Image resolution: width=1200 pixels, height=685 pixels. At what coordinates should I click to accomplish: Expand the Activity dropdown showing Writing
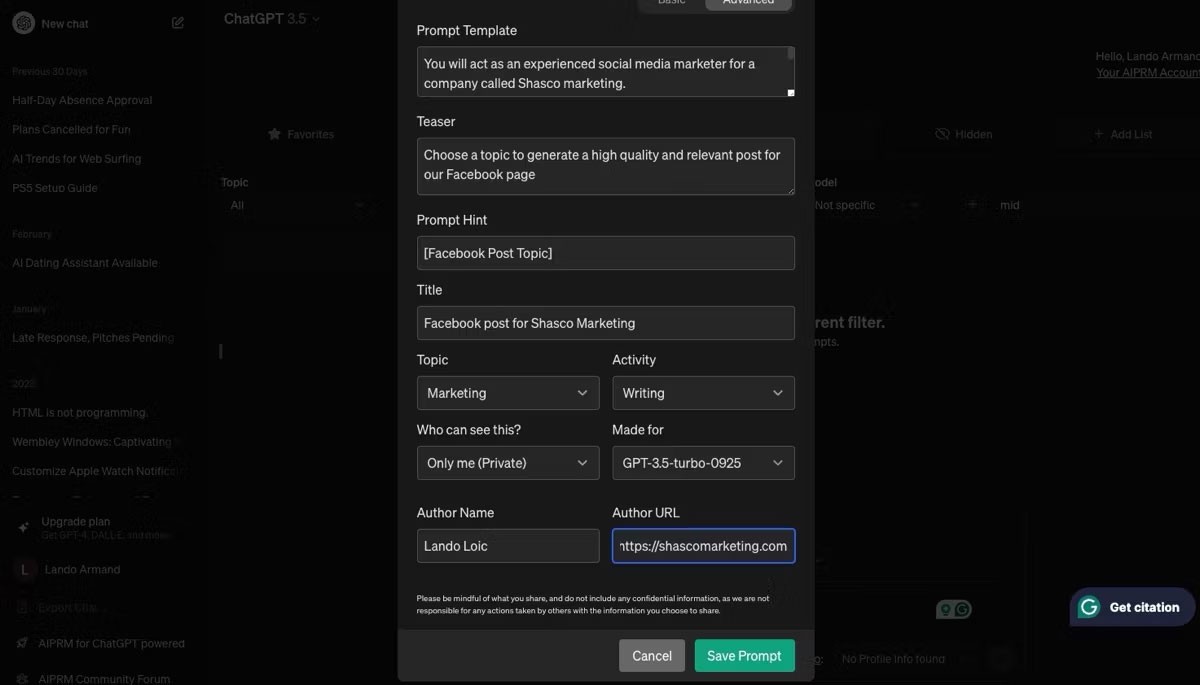(703, 393)
